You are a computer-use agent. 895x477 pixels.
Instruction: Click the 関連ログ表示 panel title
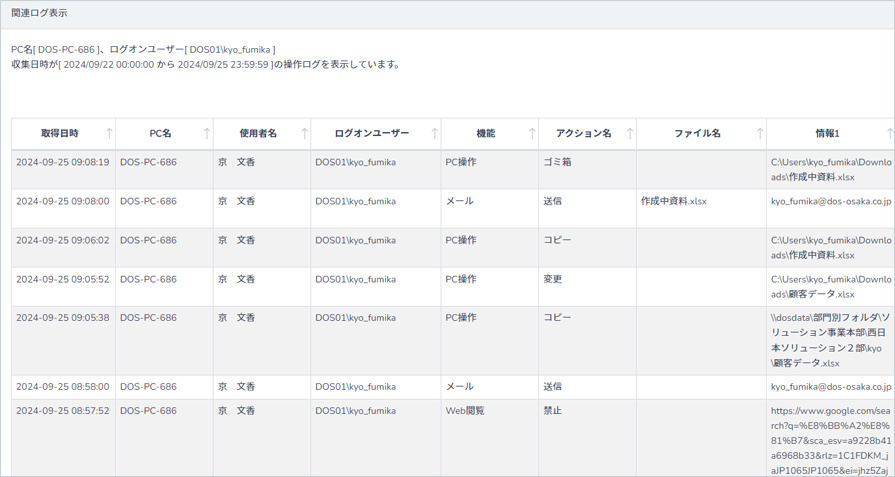tap(39, 13)
